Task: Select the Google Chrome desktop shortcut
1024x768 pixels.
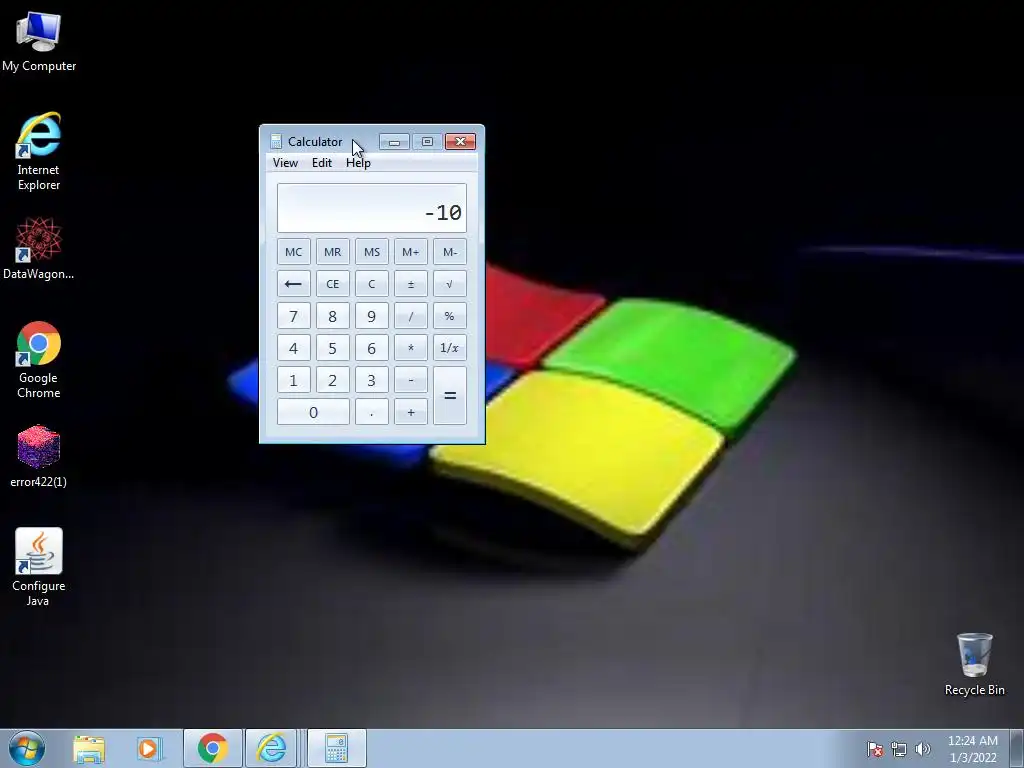Action: coord(39,359)
